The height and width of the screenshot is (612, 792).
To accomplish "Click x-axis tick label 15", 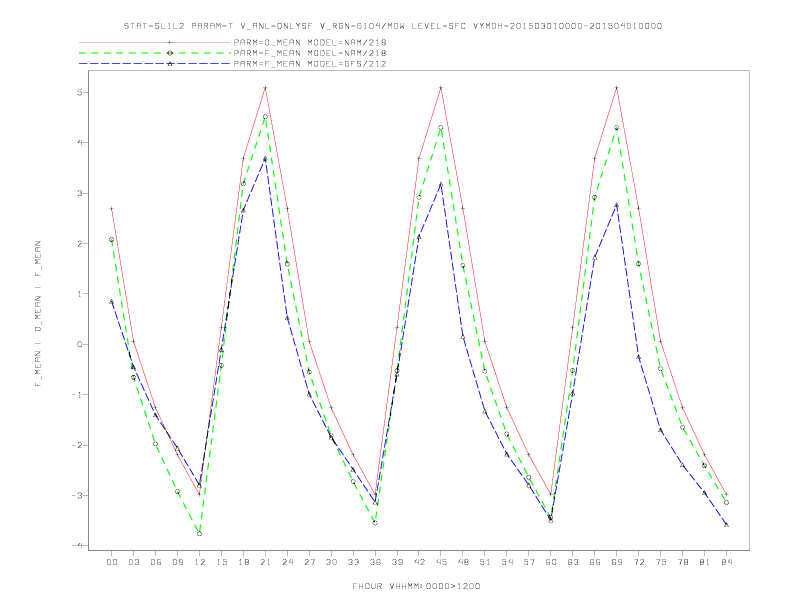I will (221, 562).
